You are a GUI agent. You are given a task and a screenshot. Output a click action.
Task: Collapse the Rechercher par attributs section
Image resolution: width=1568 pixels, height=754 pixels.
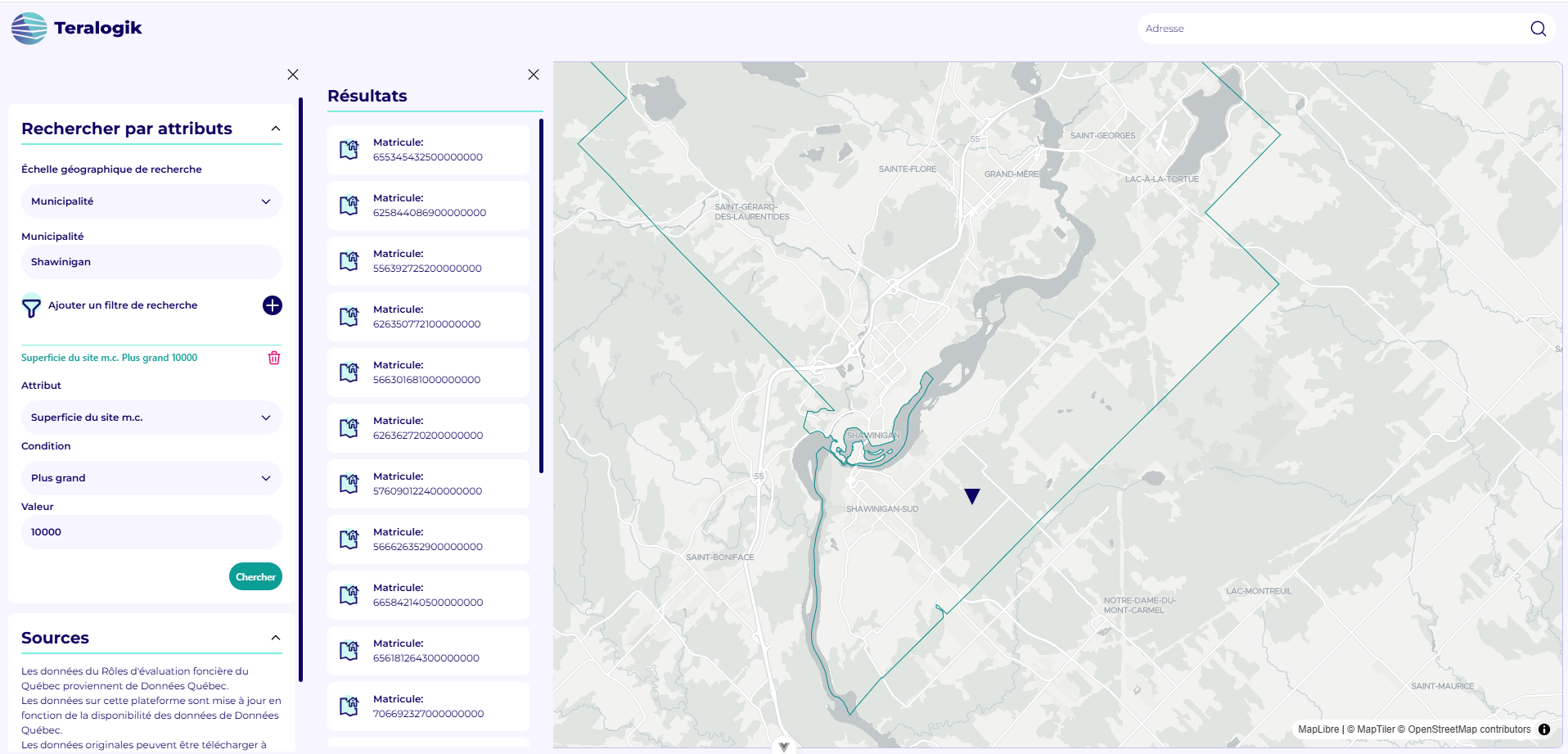(276, 129)
